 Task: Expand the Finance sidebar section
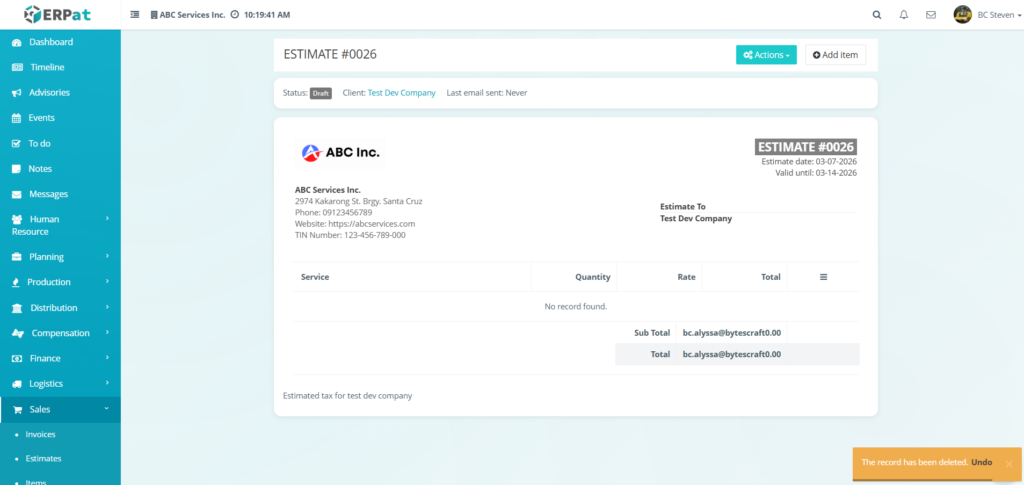click(60, 358)
